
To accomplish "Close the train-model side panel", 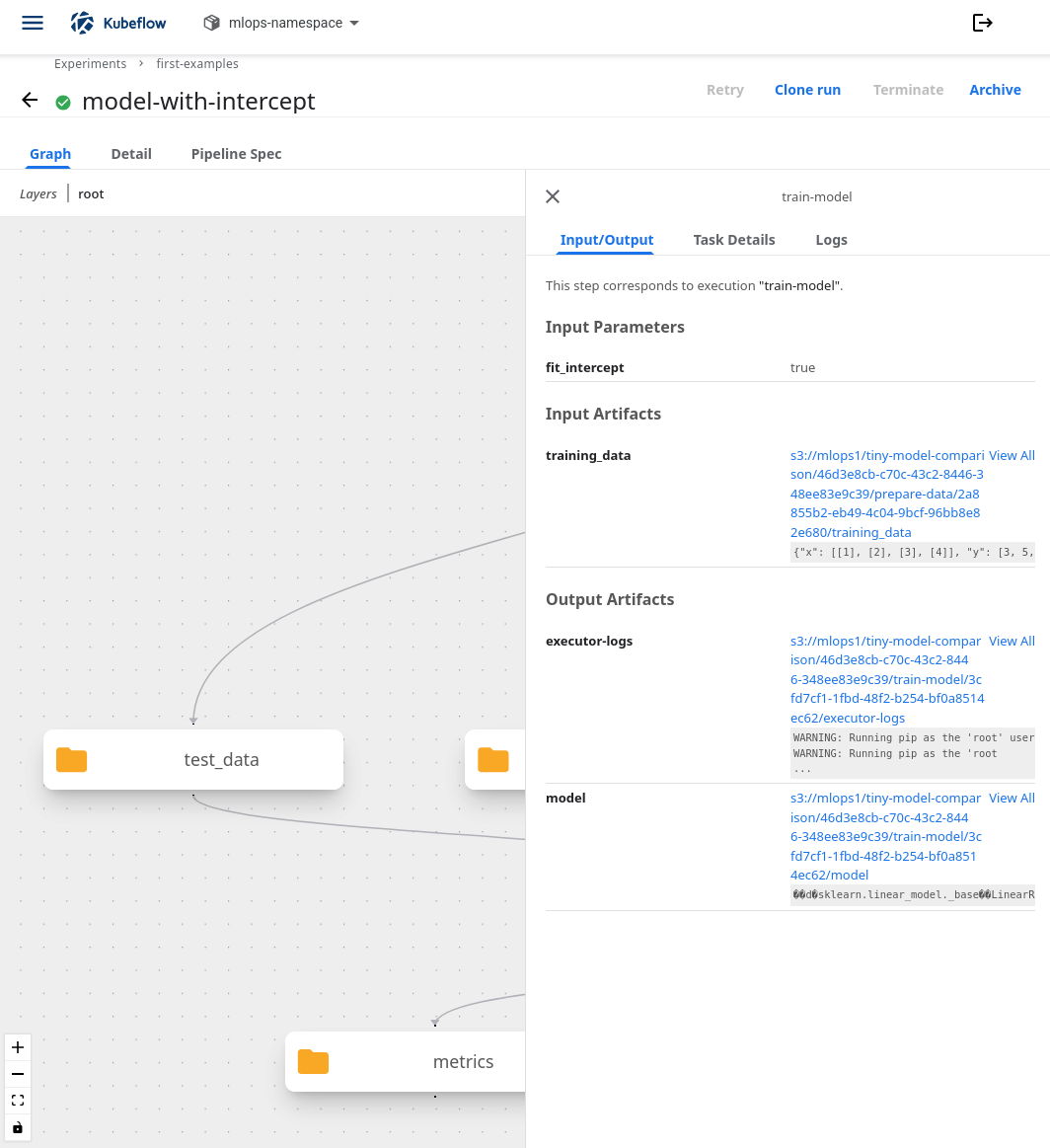I will [x=553, y=196].
